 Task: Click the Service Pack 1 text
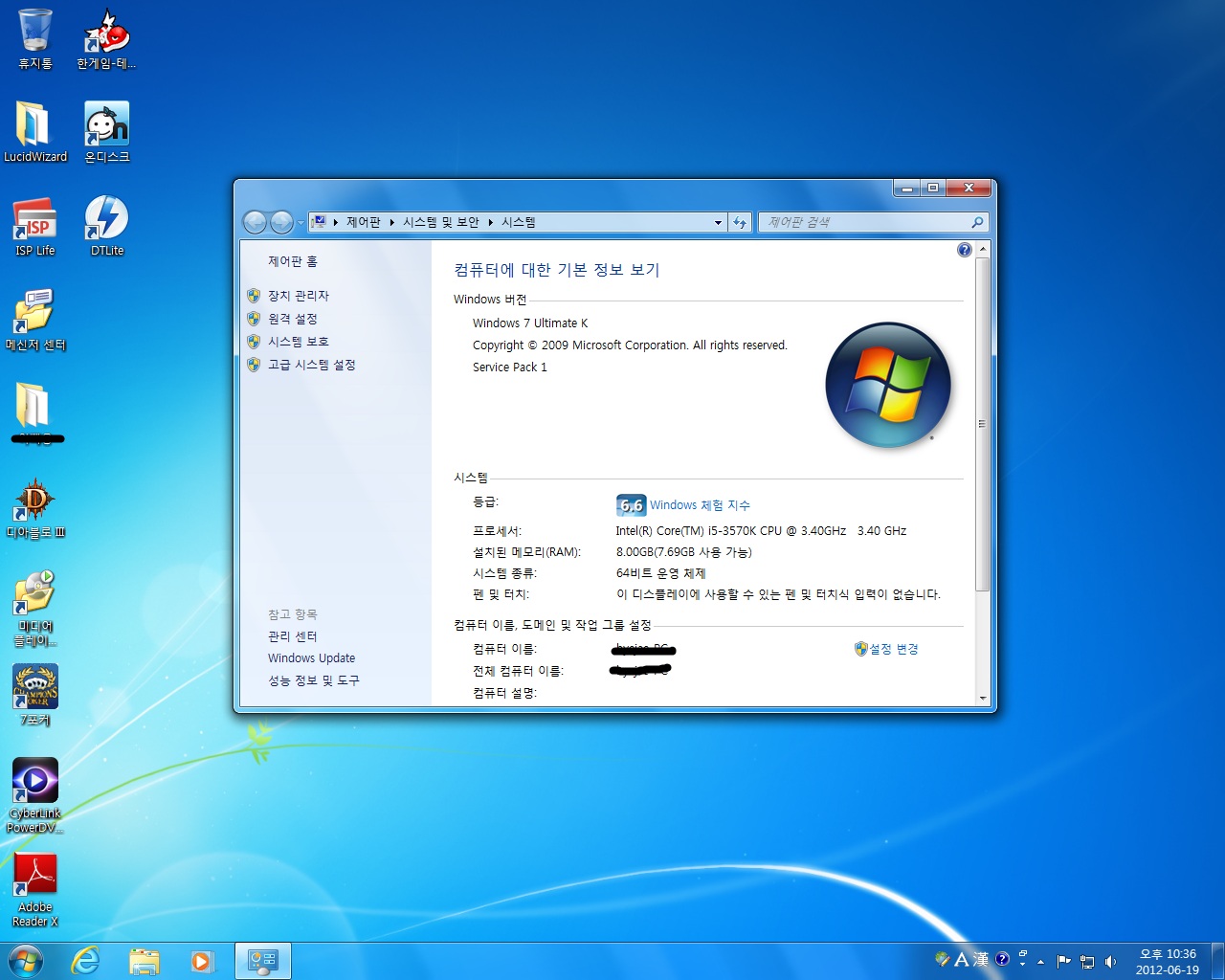tap(510, 367)
